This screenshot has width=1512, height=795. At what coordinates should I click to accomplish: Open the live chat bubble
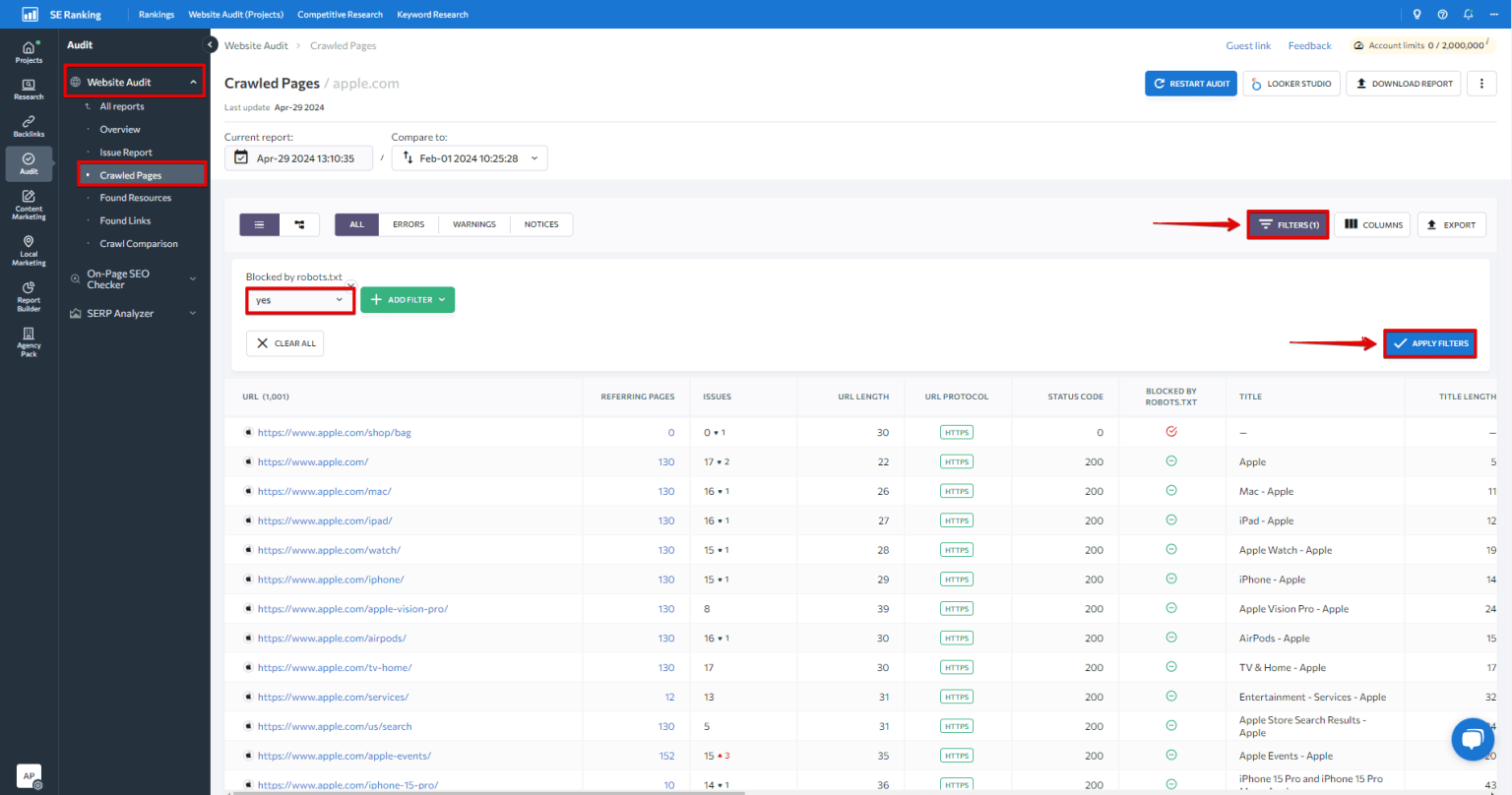pos(1472,739)
